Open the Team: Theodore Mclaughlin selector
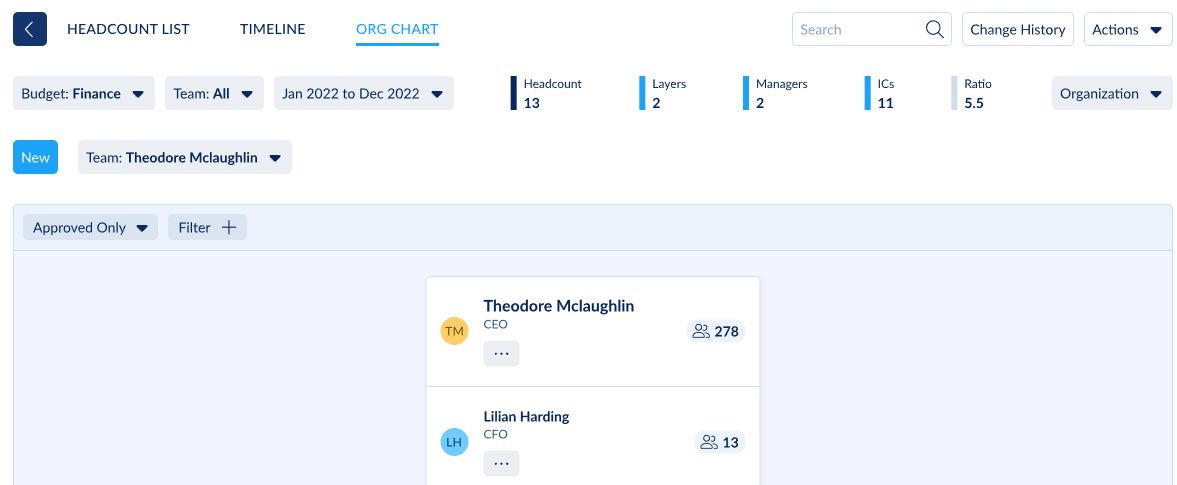 [x=184, y=158]
